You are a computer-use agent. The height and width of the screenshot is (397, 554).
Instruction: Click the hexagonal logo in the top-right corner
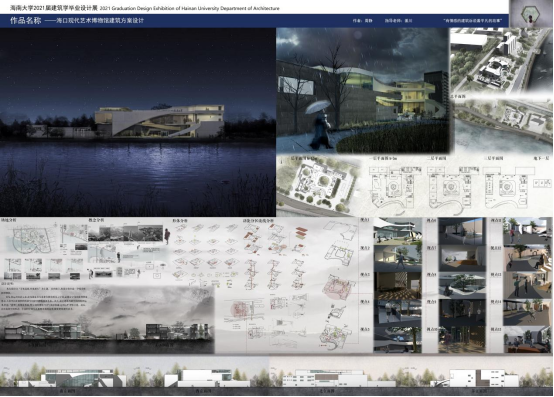coord(531,13)
